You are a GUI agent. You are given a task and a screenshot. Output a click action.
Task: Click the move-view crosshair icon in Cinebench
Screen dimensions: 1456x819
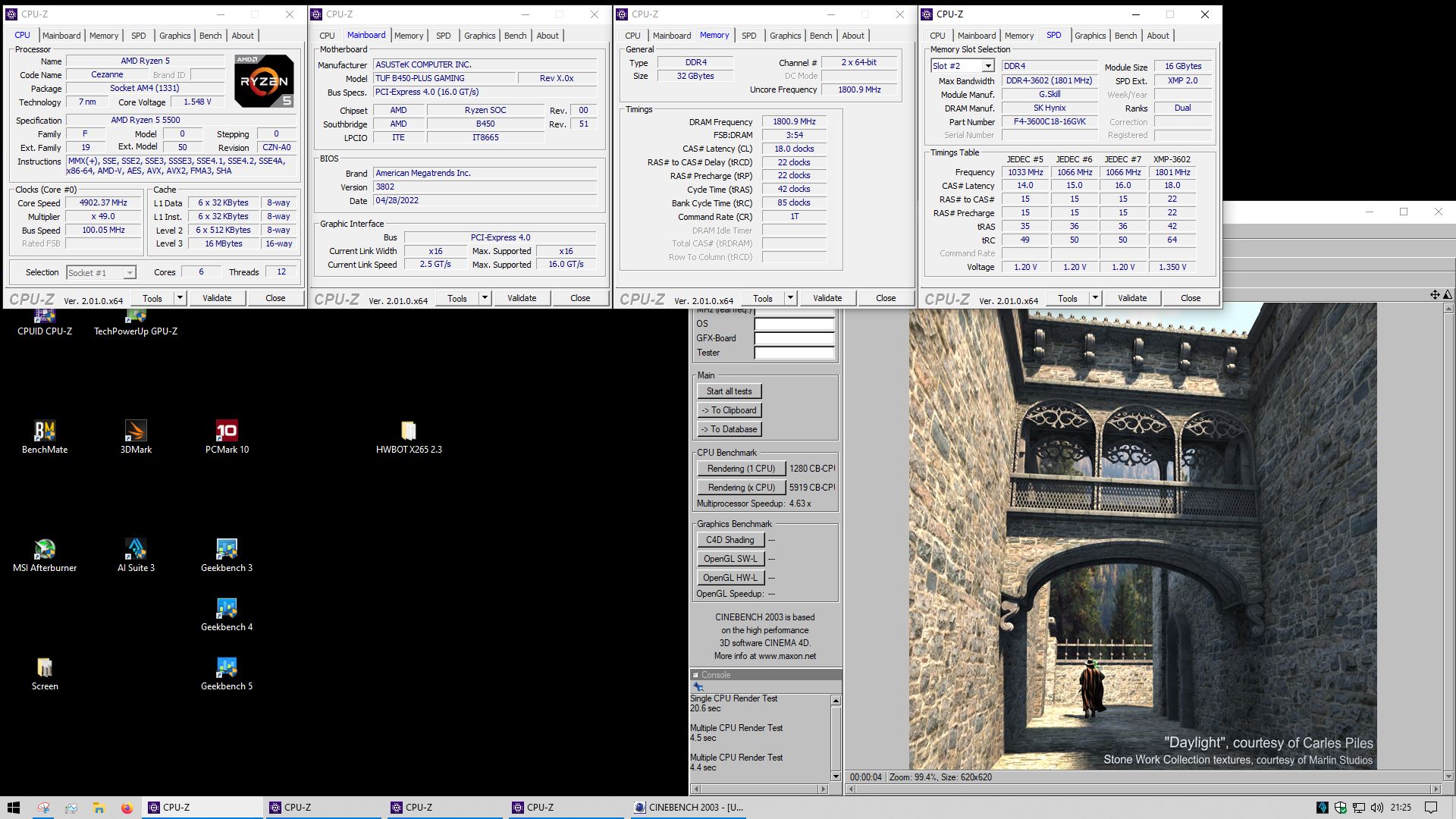[1435, 295]
